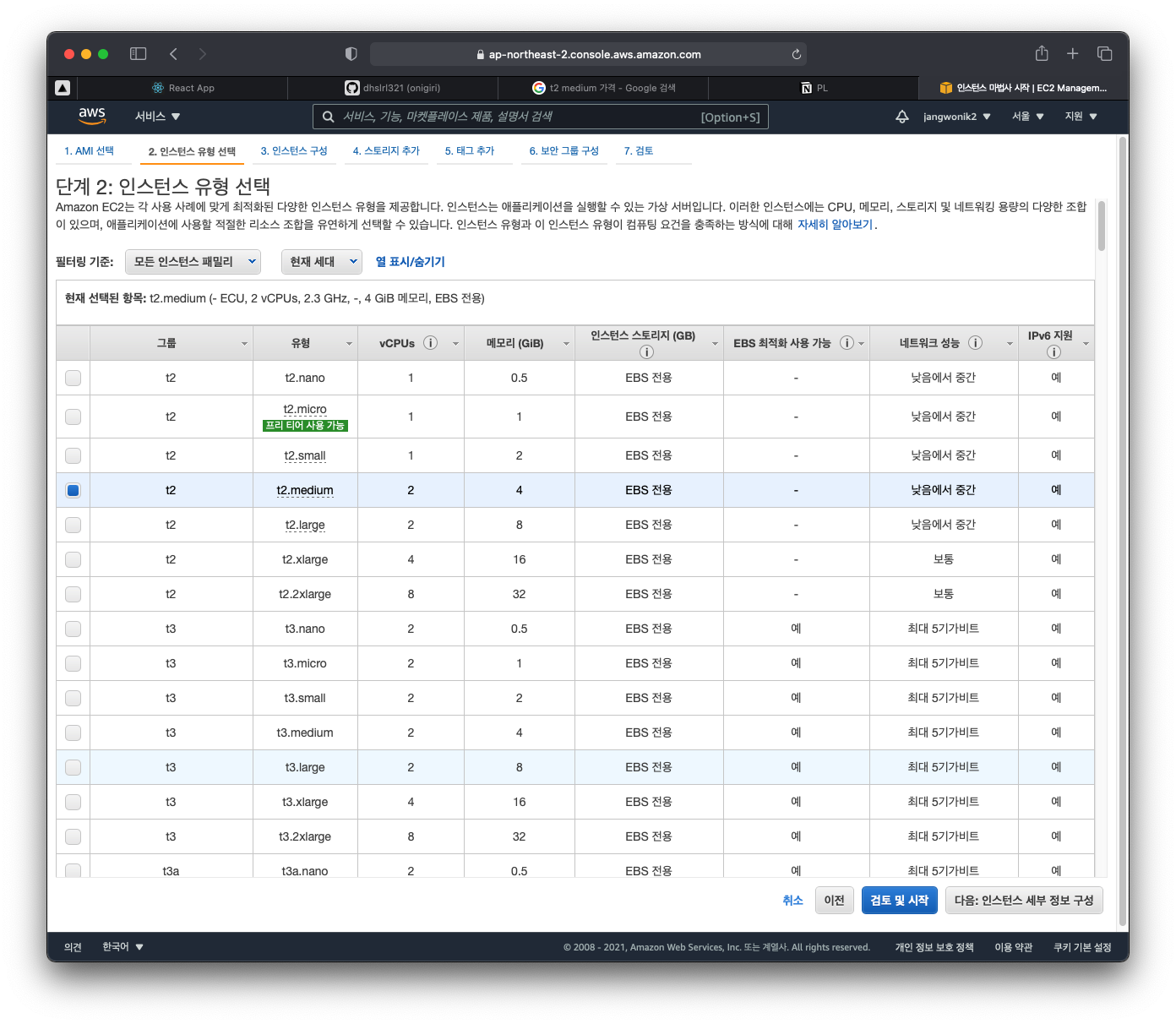Click the network performance info icon
This screenshot has height=1024, width=1176.
tap(975, 343)
